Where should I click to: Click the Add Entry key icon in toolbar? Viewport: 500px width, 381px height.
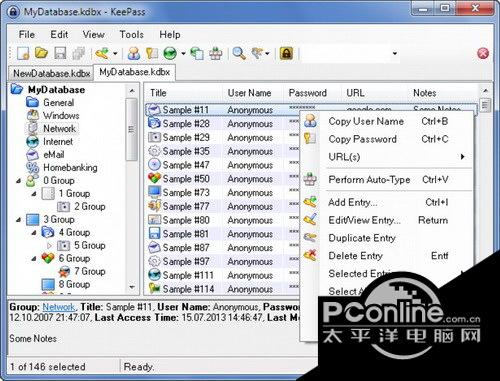click(x=102, y=53)
